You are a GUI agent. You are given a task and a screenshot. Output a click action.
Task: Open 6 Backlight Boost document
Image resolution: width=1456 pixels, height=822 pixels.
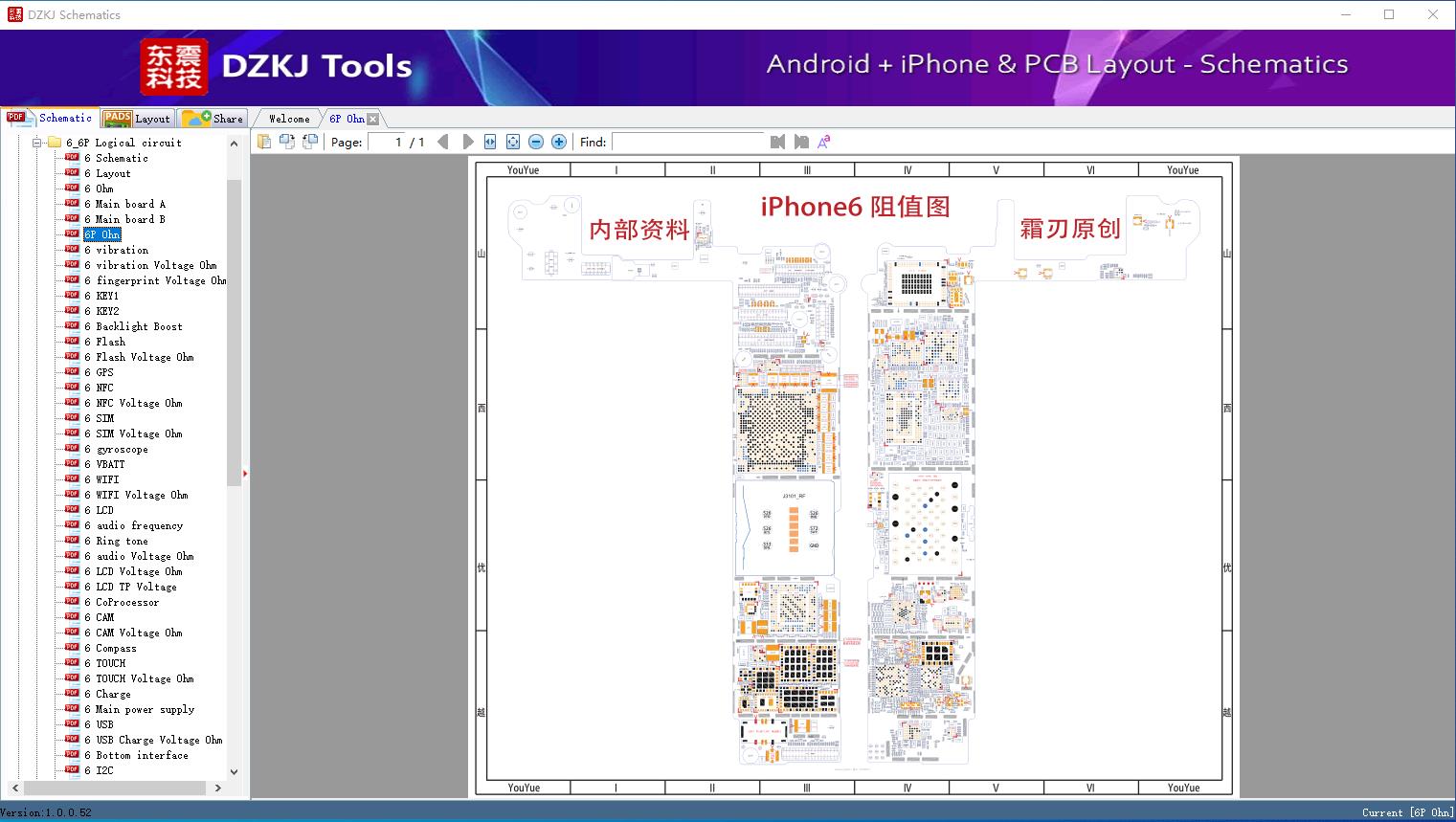(133, 326)
